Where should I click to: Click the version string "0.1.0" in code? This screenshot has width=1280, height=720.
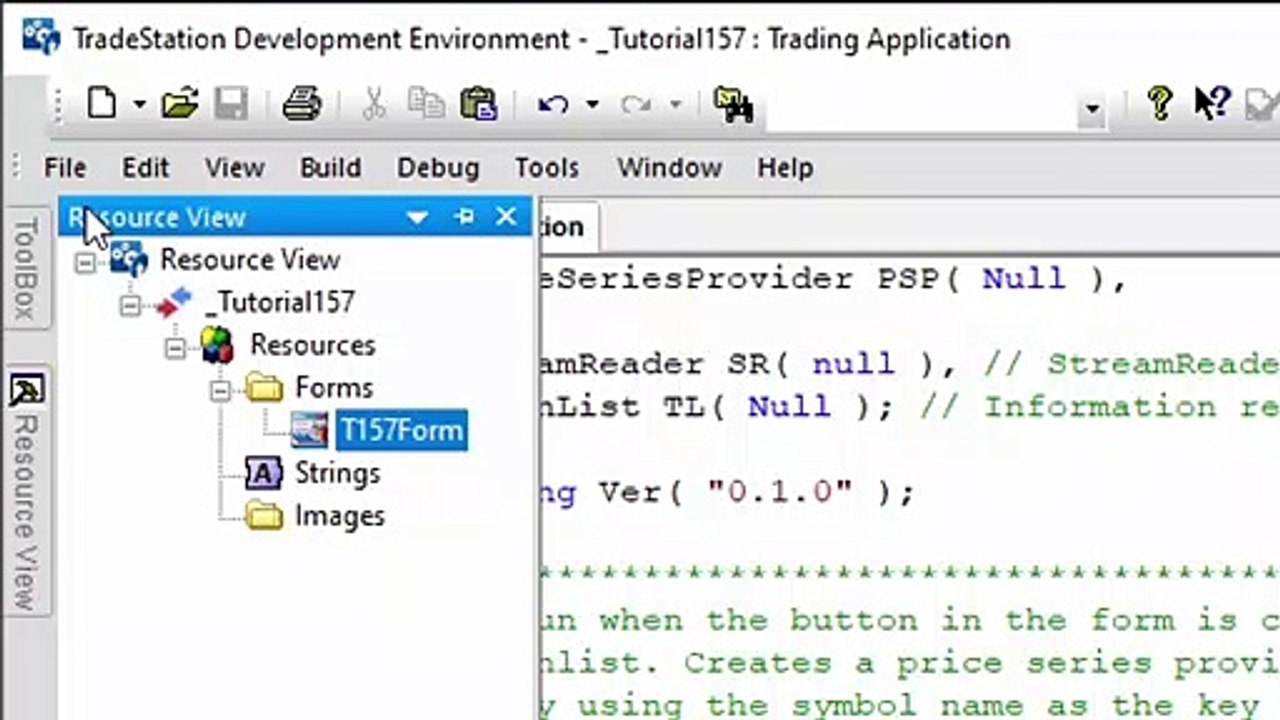coord(781,493)
